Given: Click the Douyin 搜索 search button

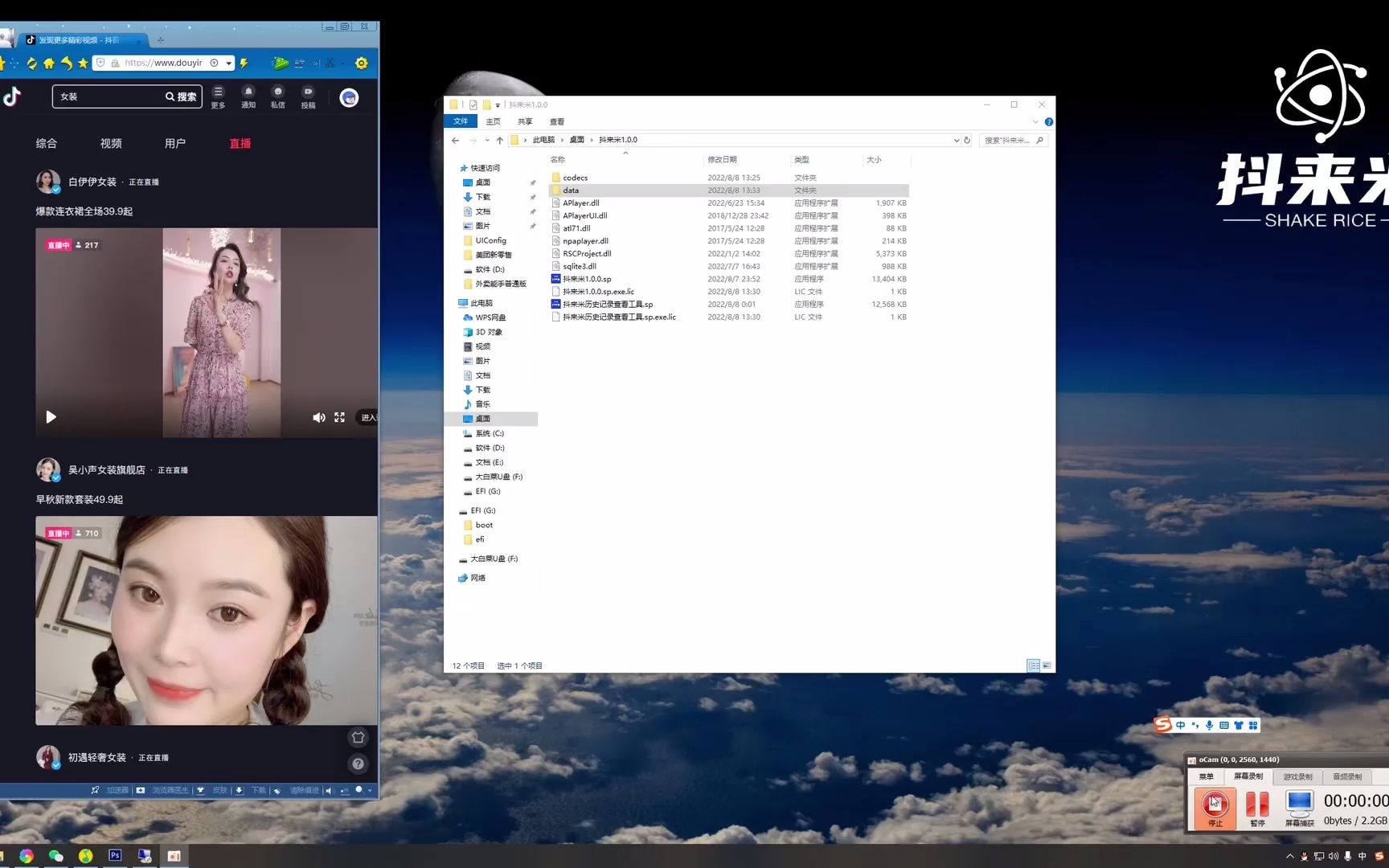Looking at the screenshot, I should coord(182,96).
